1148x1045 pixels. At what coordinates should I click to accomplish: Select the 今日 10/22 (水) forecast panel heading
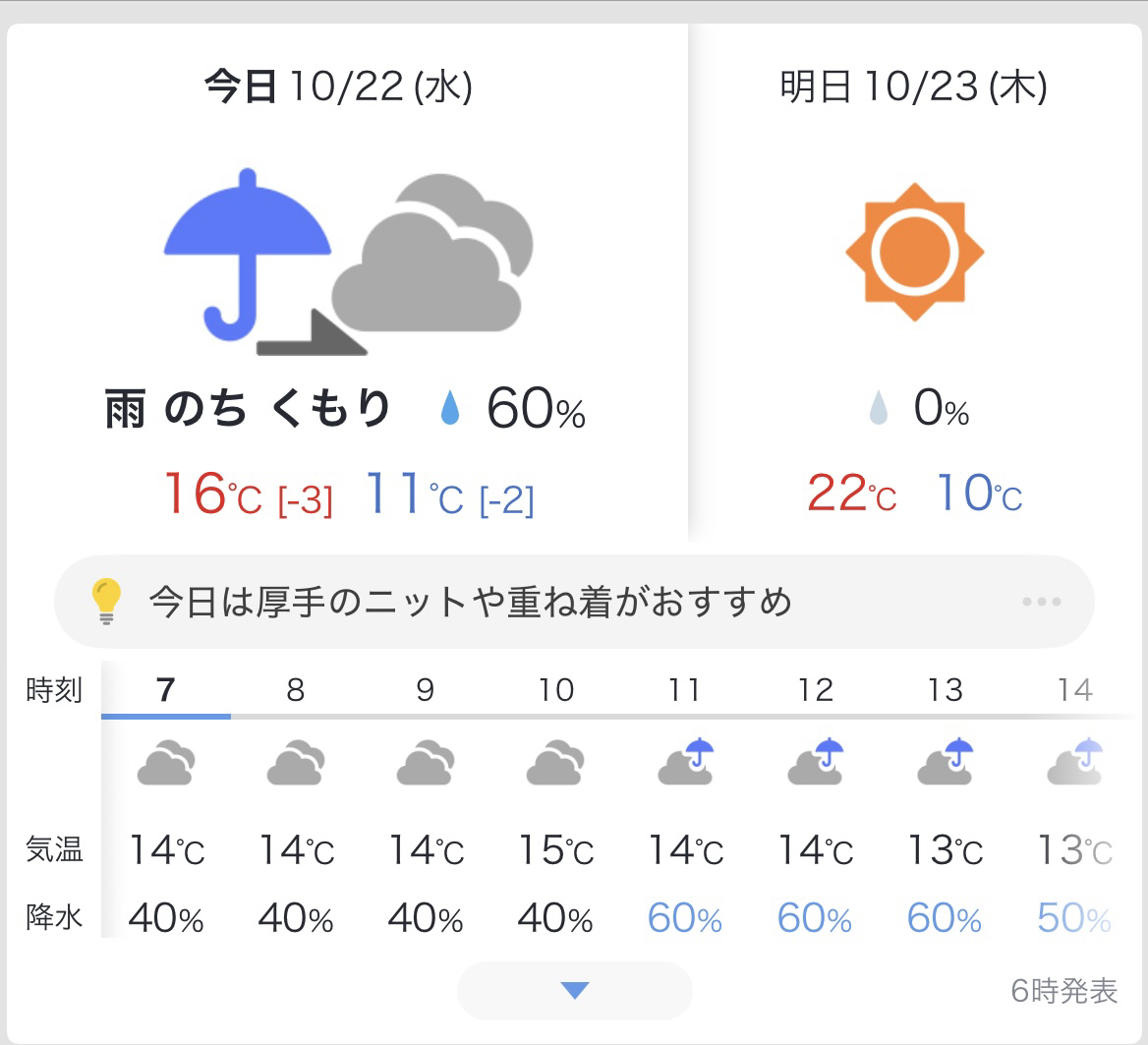pyautogui.click(x=338, y=88)
